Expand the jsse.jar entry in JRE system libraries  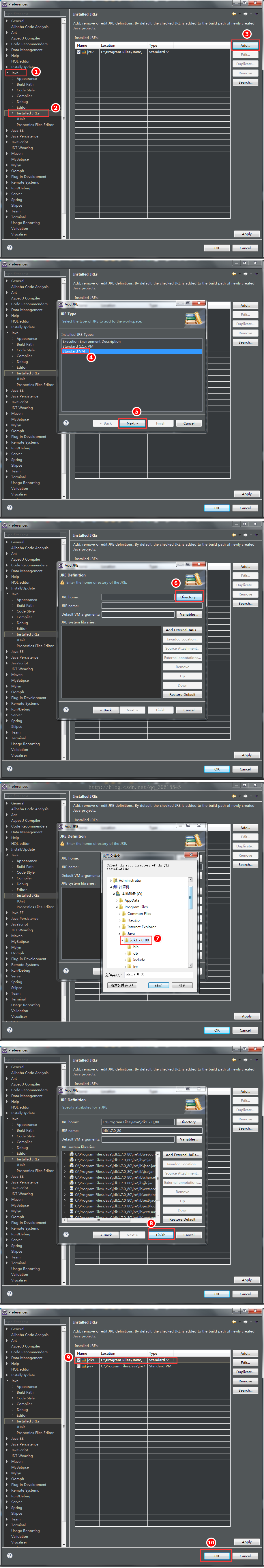tap(65, 1166)
